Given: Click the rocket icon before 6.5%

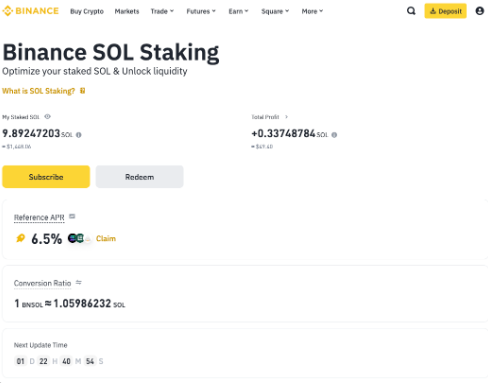Looking at the screenshot, I should pyautogui.click(x=21, y=238).
